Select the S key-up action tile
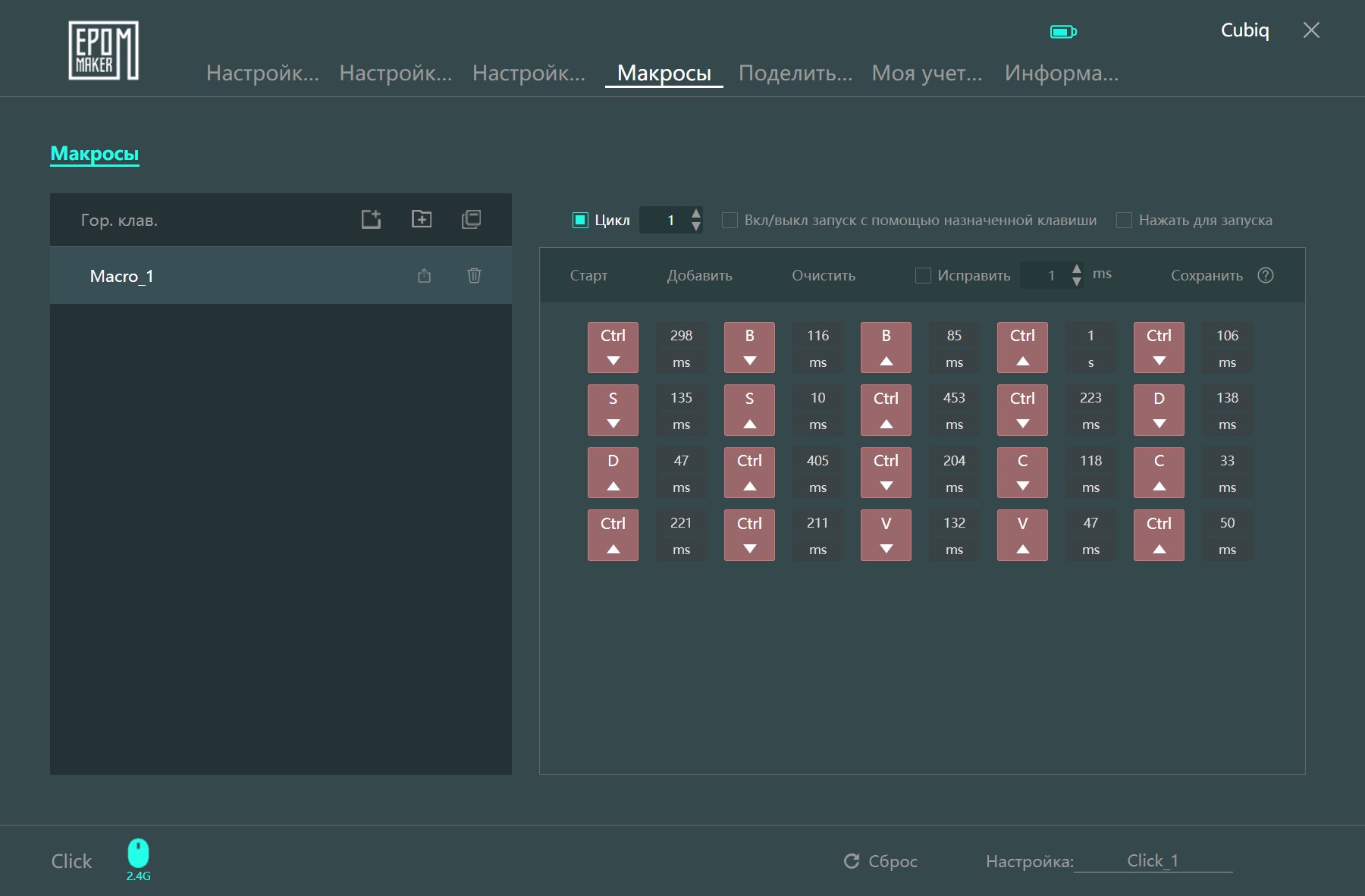Viewport: 1365px width, 896px height. (x=749, y=410)
